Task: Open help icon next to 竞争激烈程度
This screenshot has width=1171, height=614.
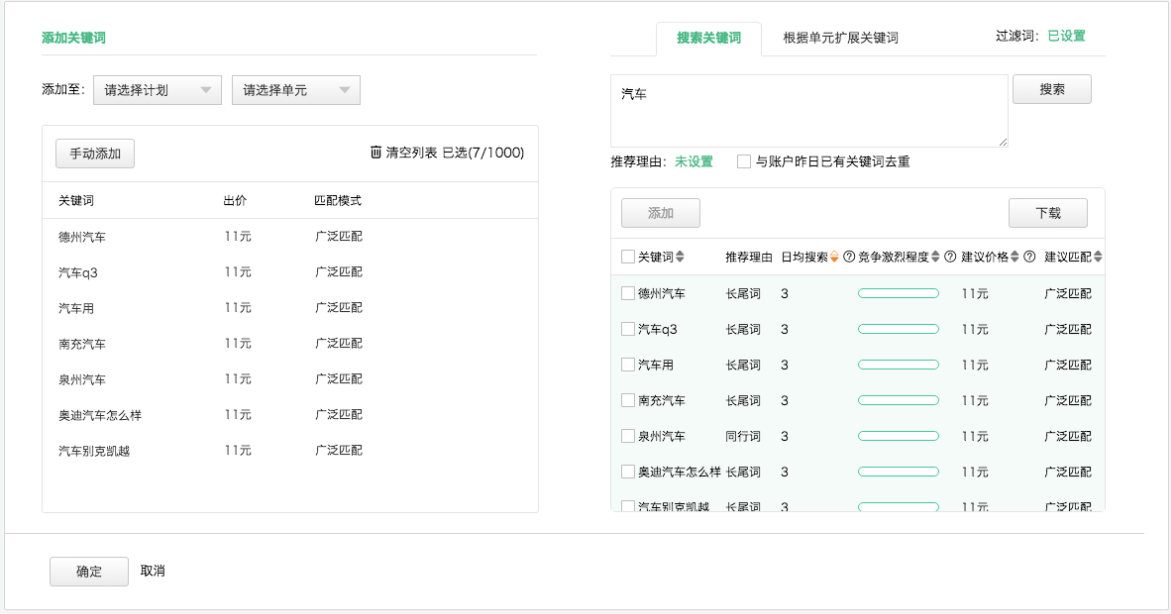Action: [950, 257]
